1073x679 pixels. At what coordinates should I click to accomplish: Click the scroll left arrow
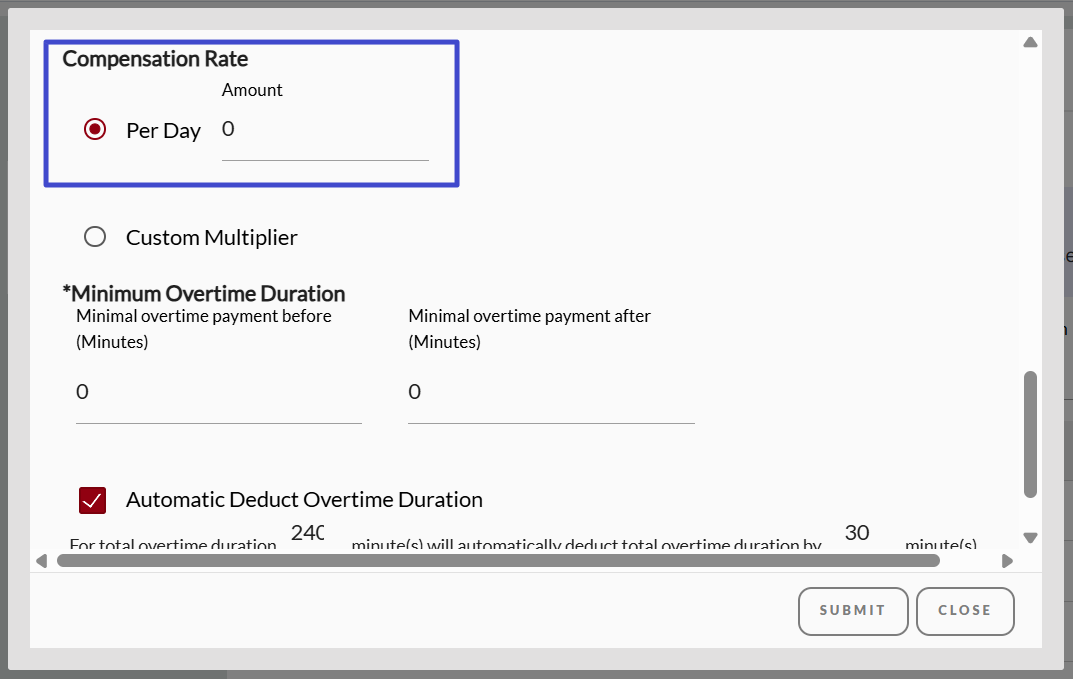[x=41, y=561]
